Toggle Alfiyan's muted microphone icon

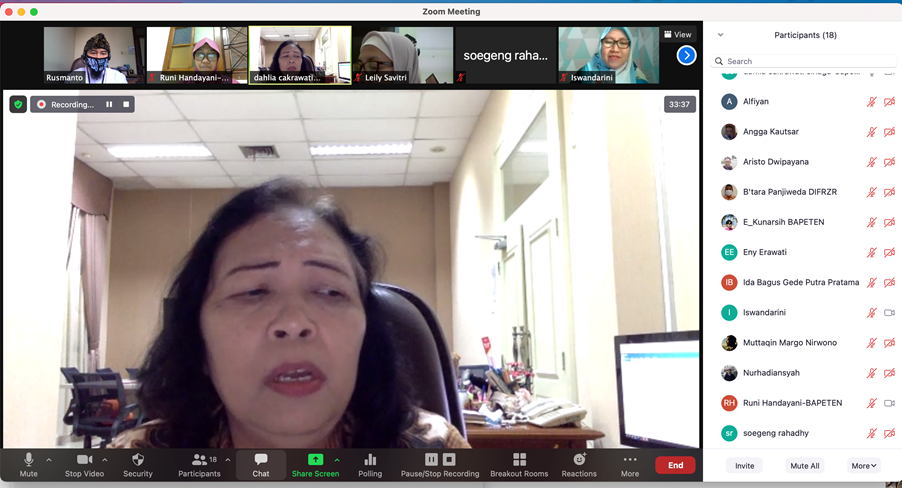[872, 102]
